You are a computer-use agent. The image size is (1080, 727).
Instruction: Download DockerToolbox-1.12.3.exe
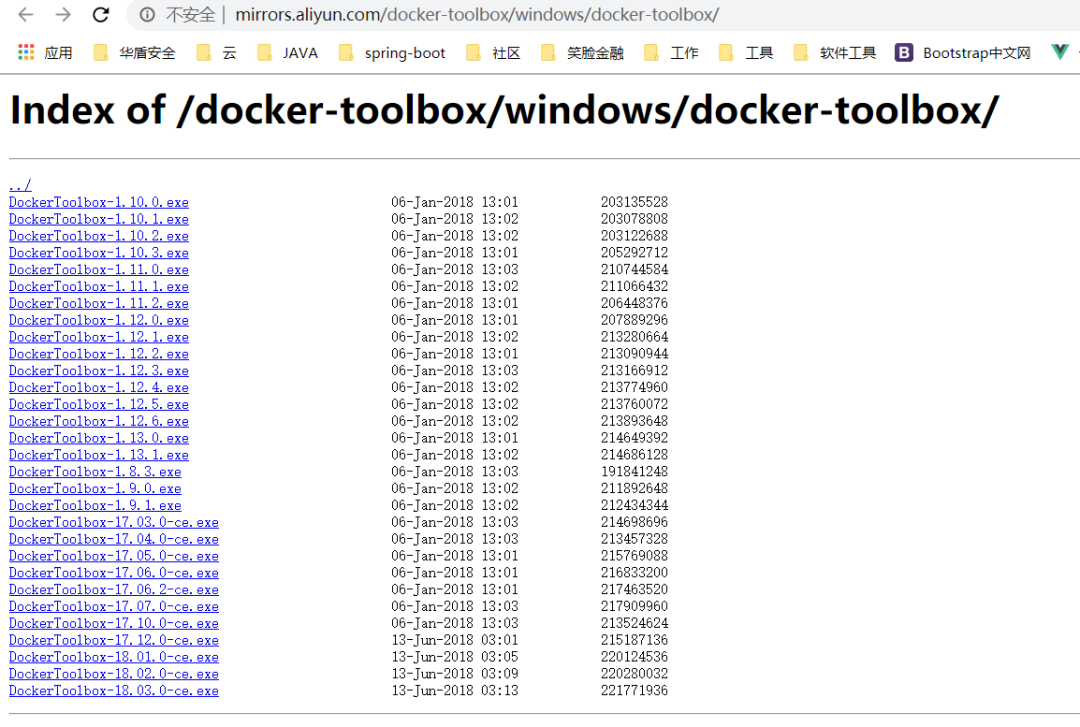[x=98, y=370]
